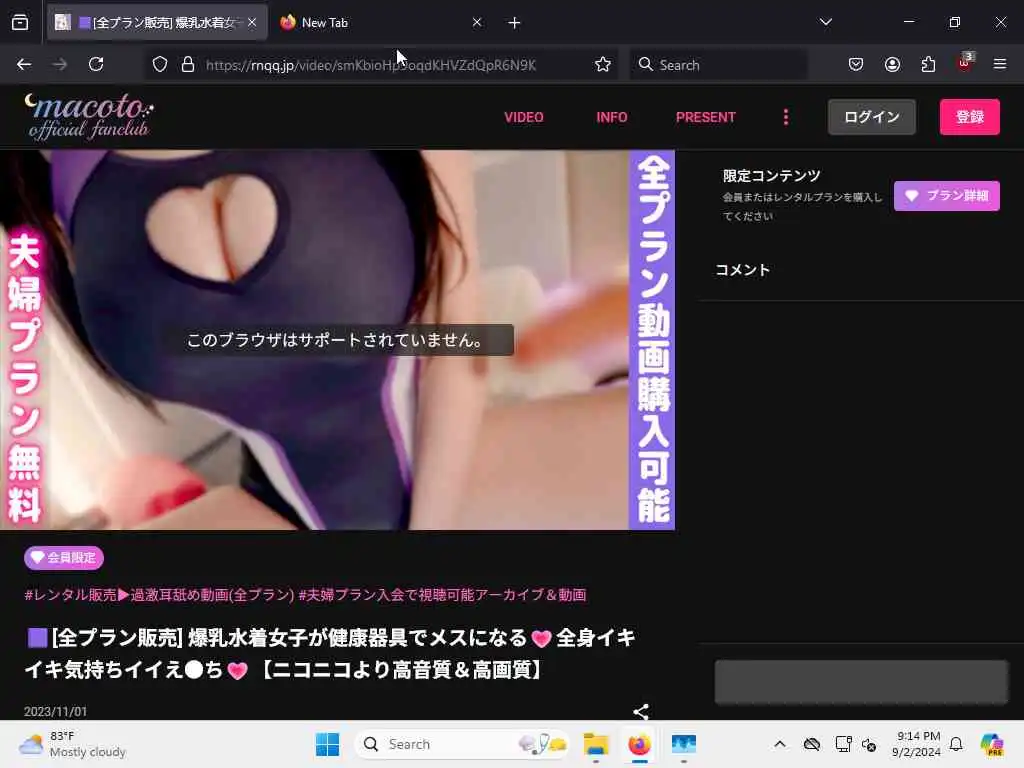The image size is (1024, 768).
Task: Click the Firefox icon in the taskbar
Action: click(x=639, y=744)
